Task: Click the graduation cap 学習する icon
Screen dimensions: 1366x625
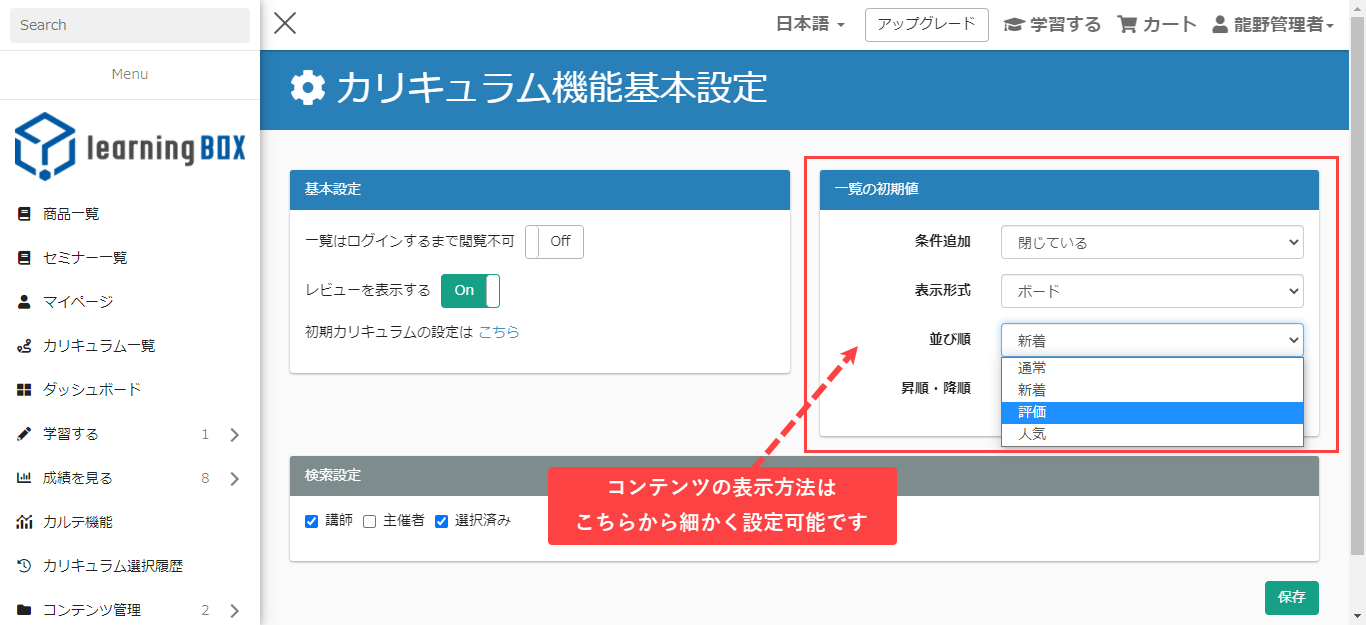Action: (x=1014, y=25)
